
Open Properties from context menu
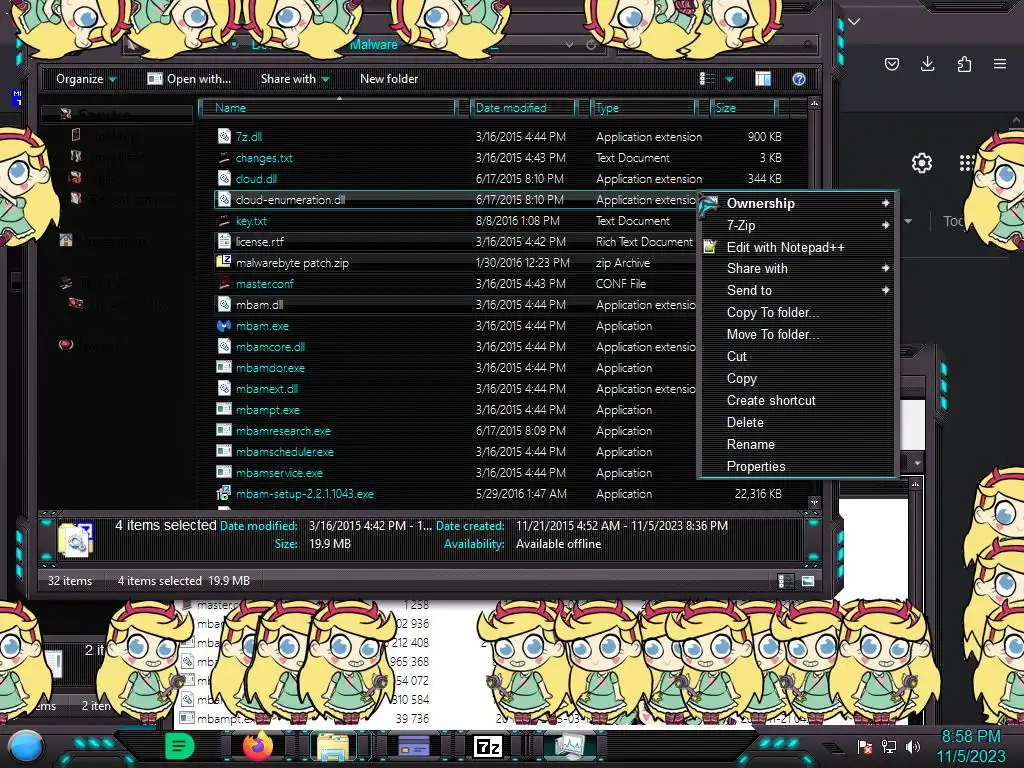point(795,466)
